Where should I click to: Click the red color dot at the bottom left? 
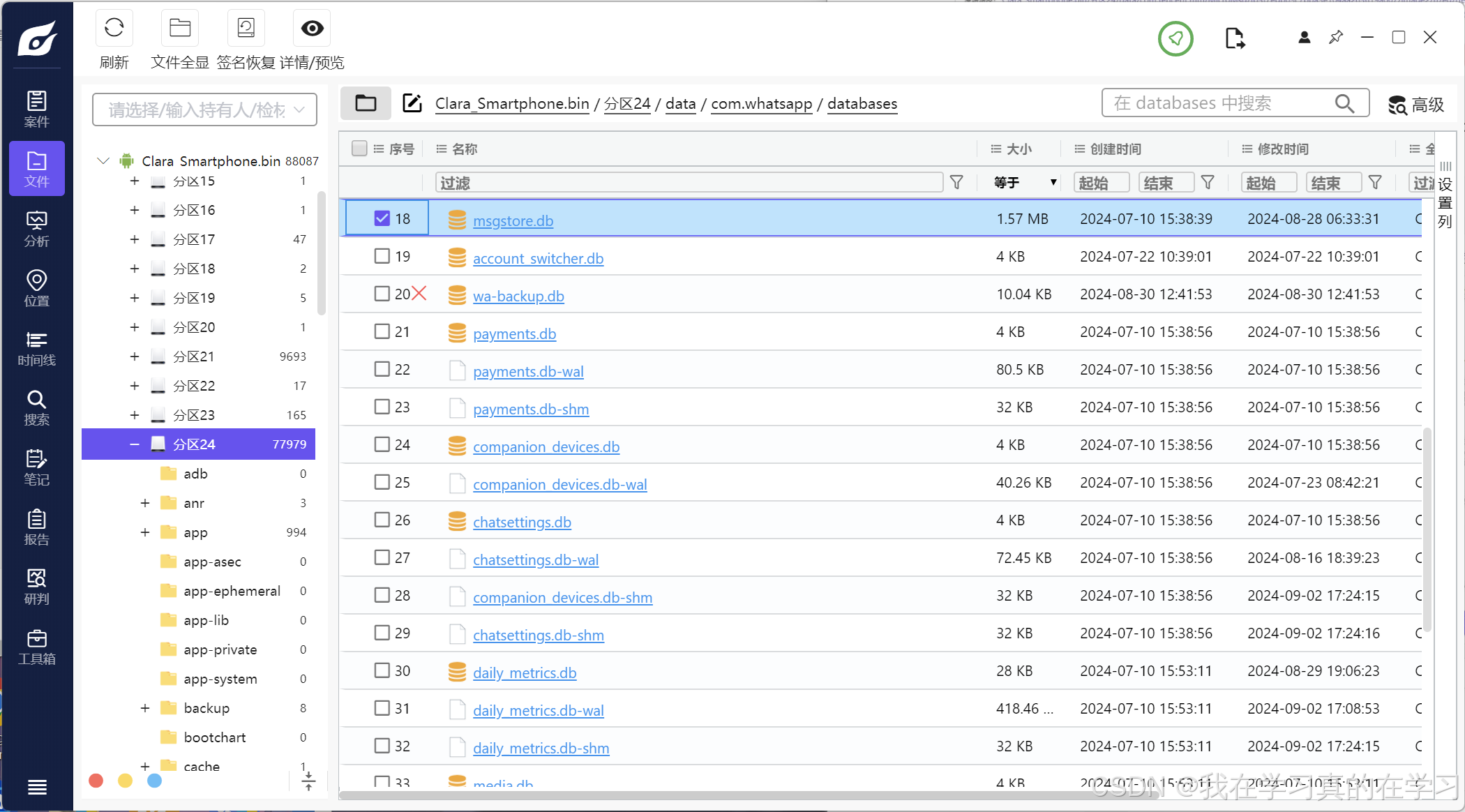pyautogui.click(x=96, y=781)
